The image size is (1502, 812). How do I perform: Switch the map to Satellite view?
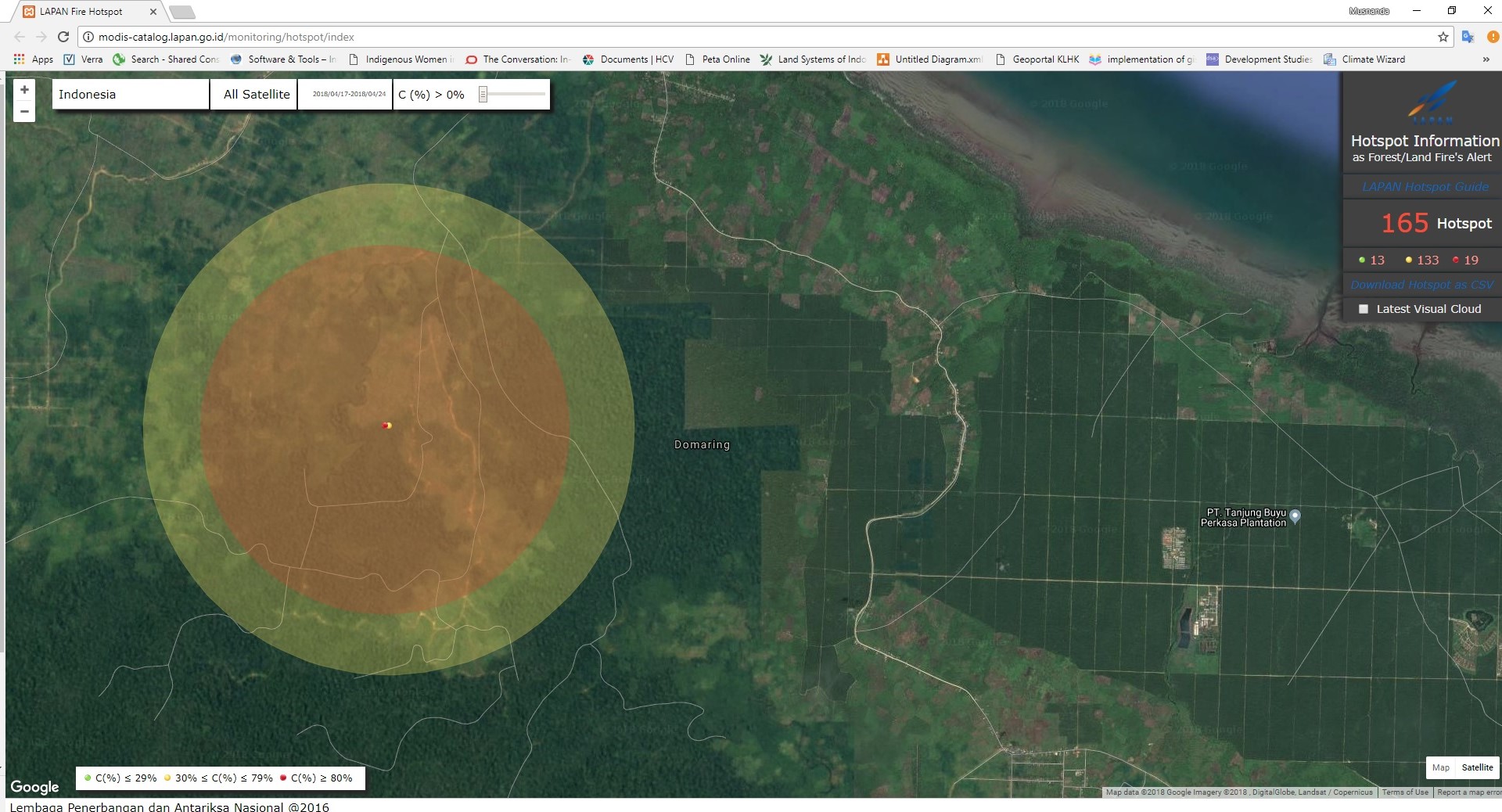[x=1477, y=767]
